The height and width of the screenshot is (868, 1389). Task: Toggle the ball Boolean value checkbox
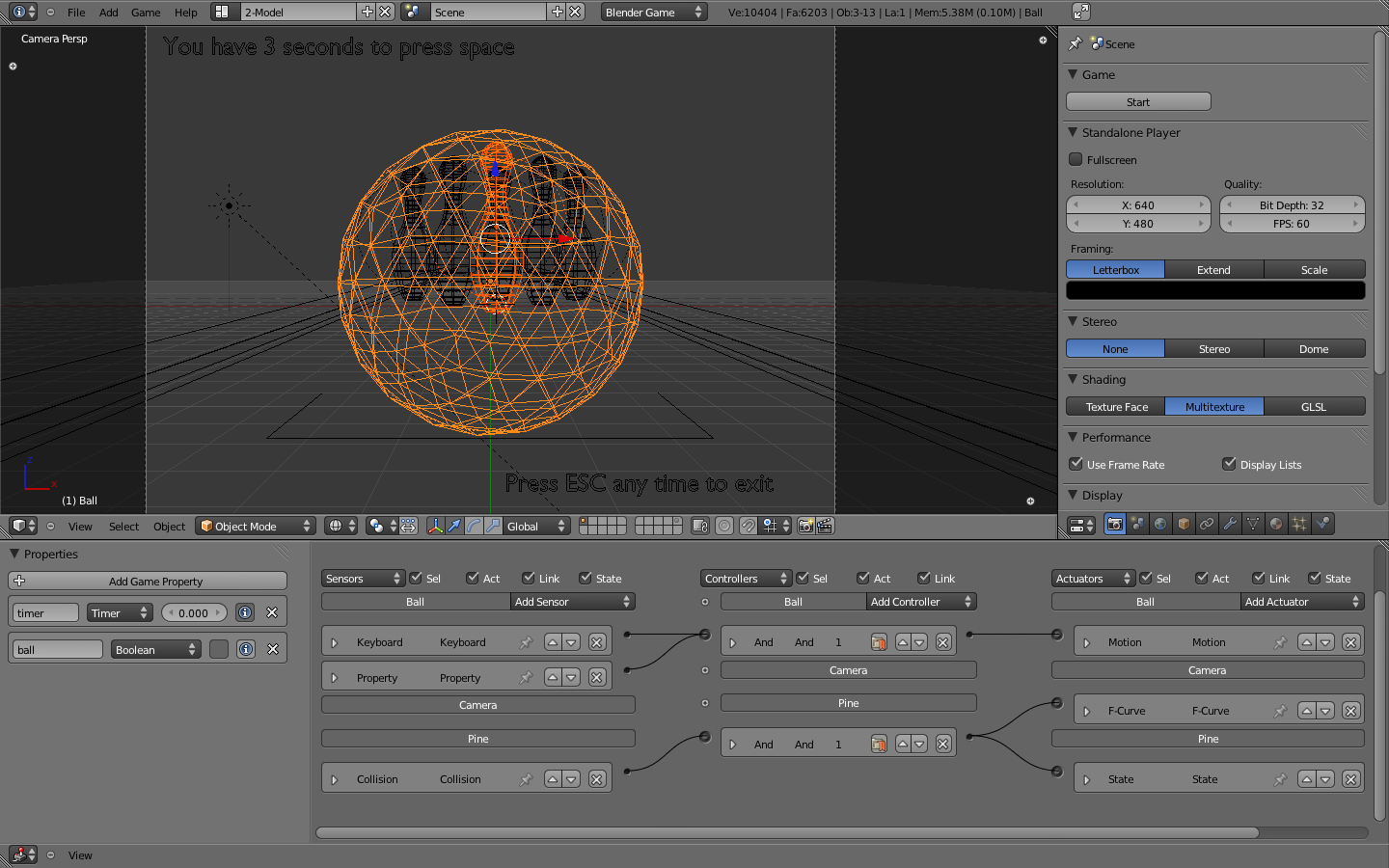219,649
